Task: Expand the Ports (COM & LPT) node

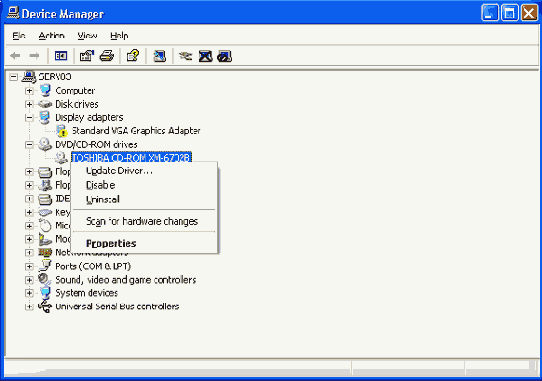Action: pyautogui.click(x=29, y=267)
